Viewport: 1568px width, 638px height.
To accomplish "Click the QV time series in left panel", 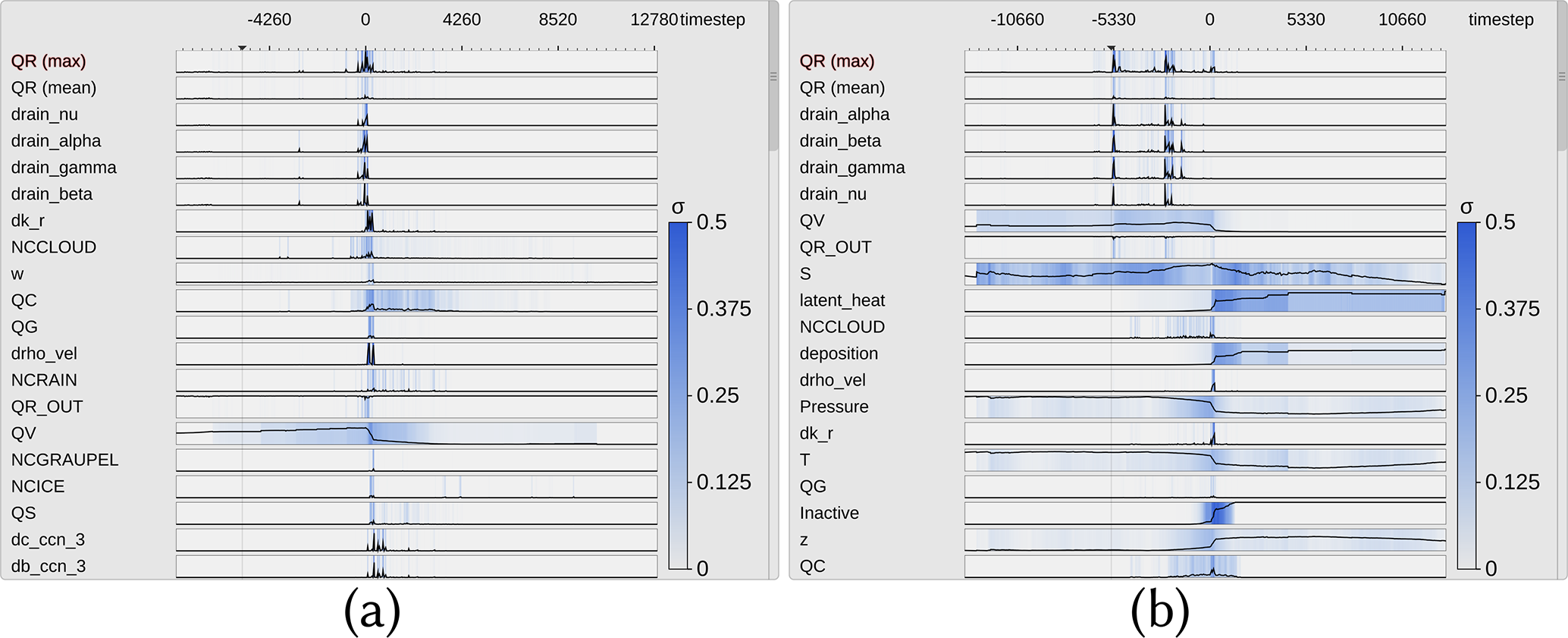I will point(416,433).
